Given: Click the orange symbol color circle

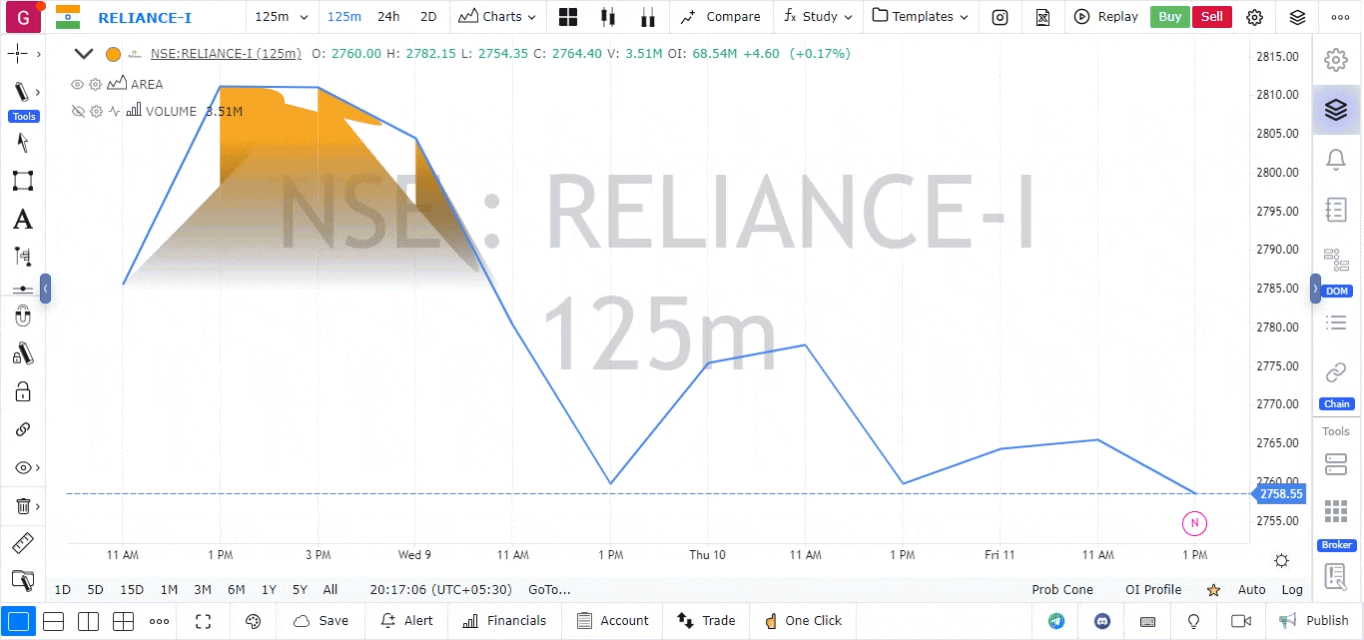Looking at the screenshot, I should pos(113,54).
